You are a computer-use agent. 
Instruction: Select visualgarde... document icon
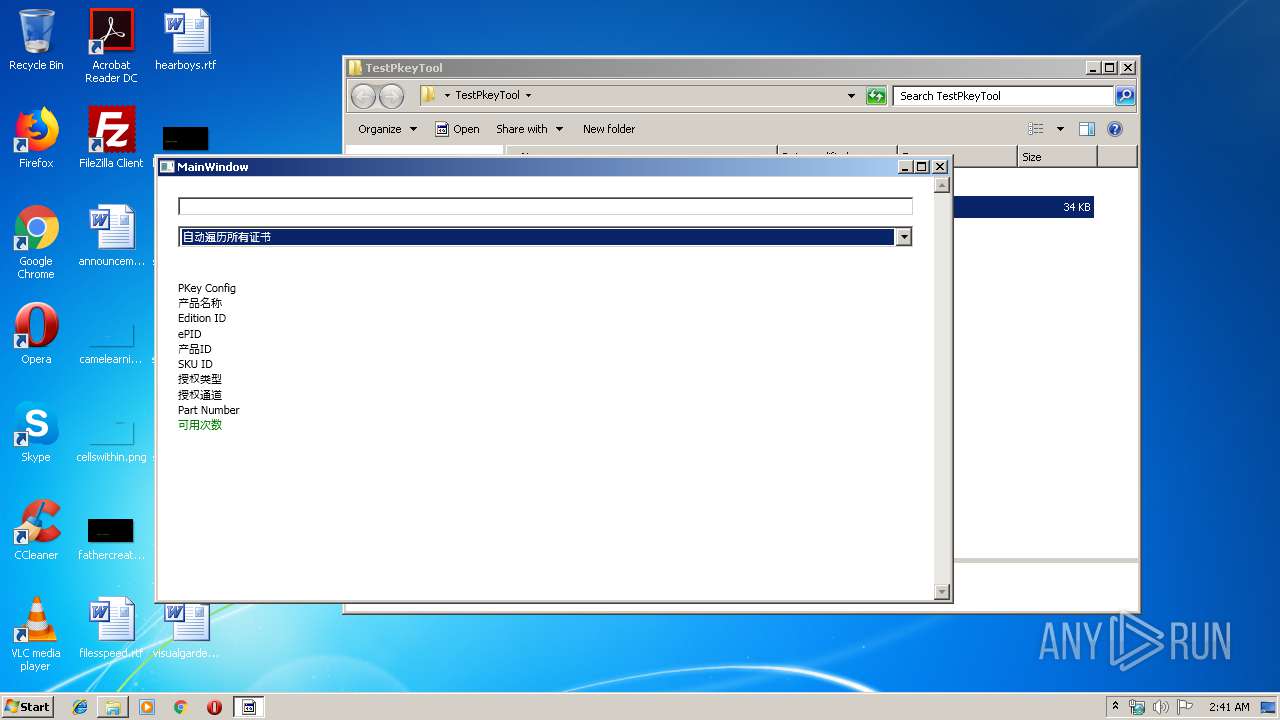(x=186, y=628)
